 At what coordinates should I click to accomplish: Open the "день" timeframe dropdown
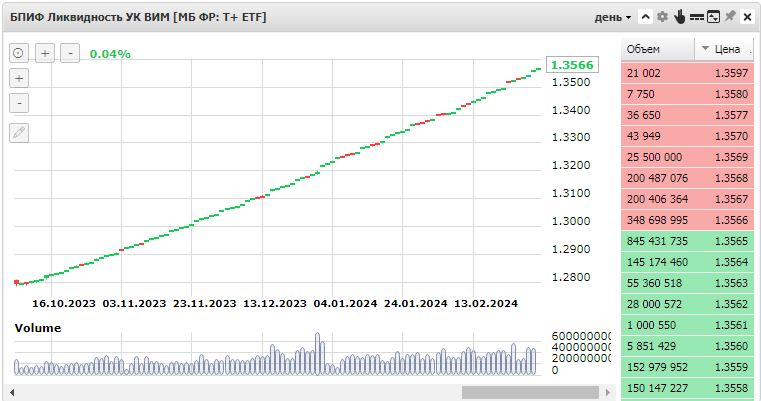click(x=613, y=17)
